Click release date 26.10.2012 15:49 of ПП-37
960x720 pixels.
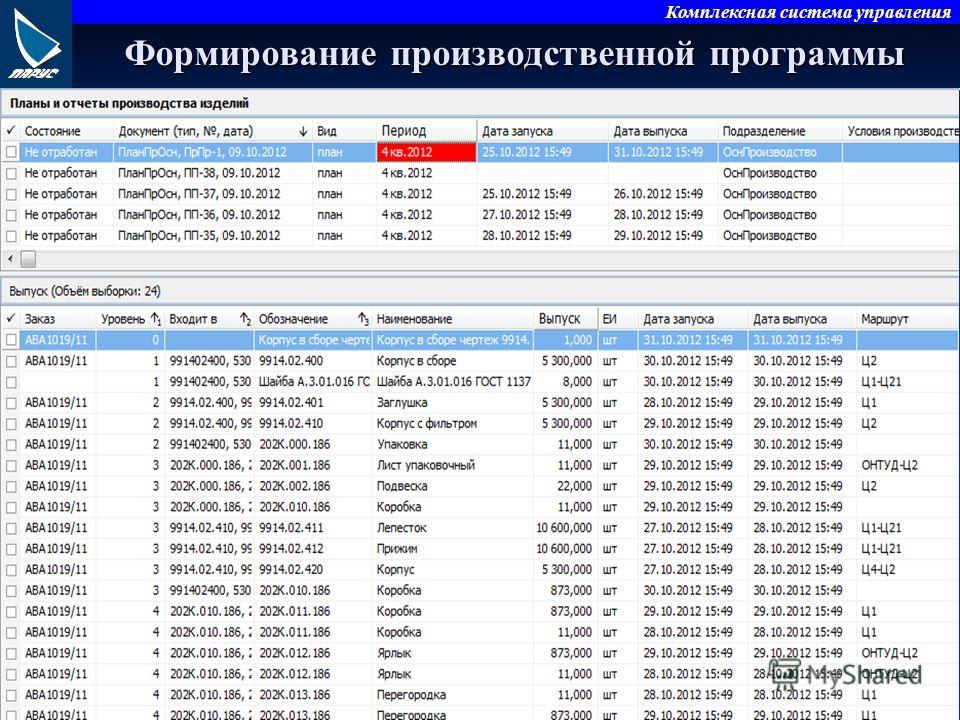click(x=658, y=194)
